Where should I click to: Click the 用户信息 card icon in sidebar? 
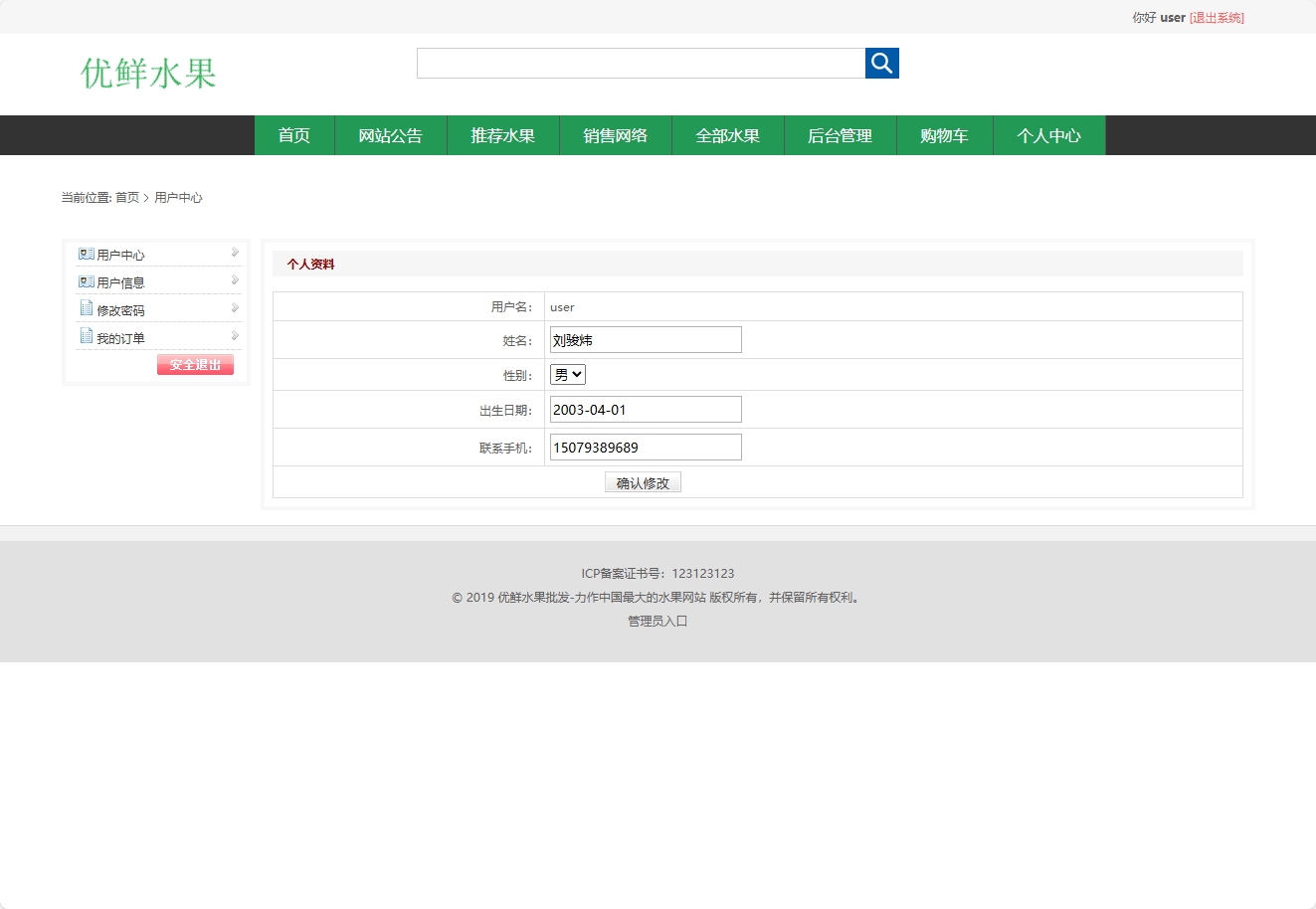[x=85, y=280]
